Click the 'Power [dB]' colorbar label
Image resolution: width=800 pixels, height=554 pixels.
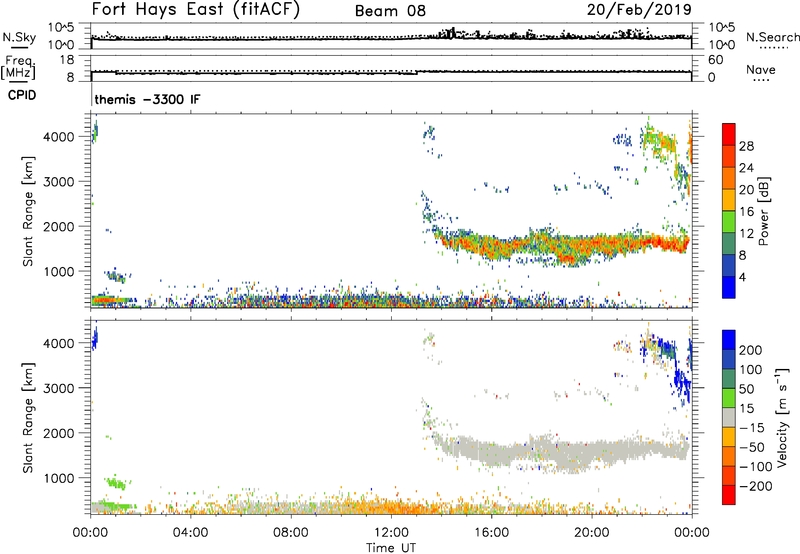(763, 211)
